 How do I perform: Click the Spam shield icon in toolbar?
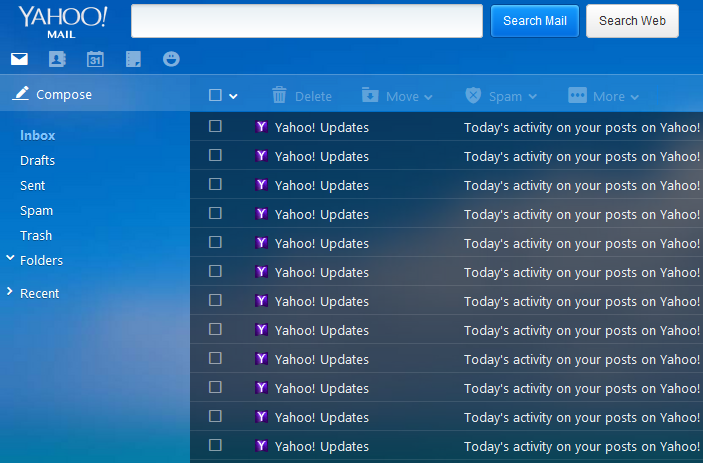click(473, 95)
